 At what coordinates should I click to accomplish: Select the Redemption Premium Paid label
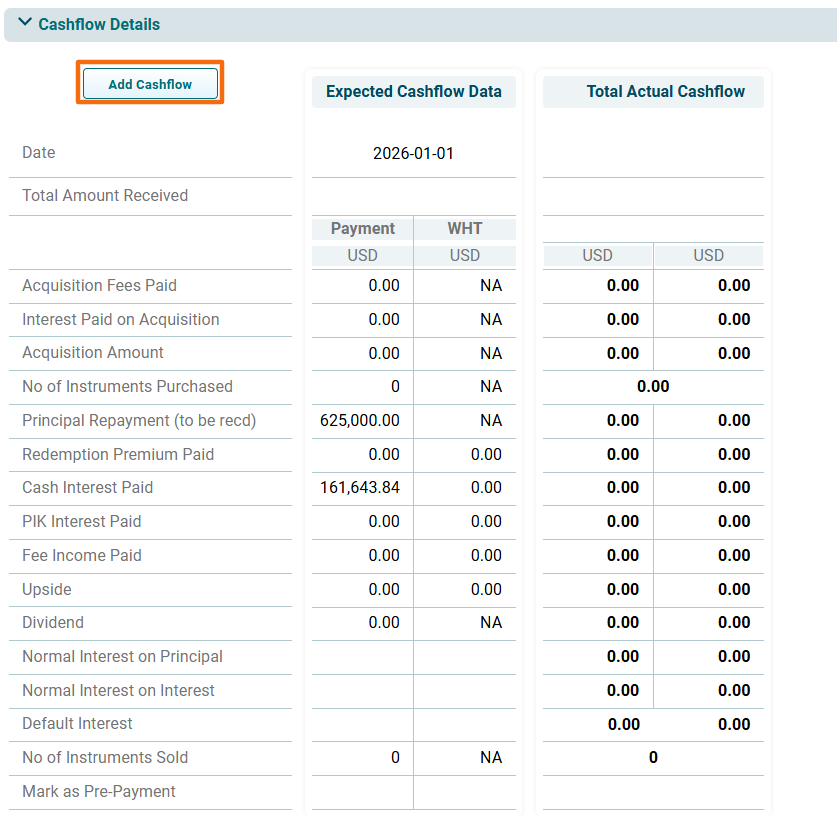tap(118, 455)
